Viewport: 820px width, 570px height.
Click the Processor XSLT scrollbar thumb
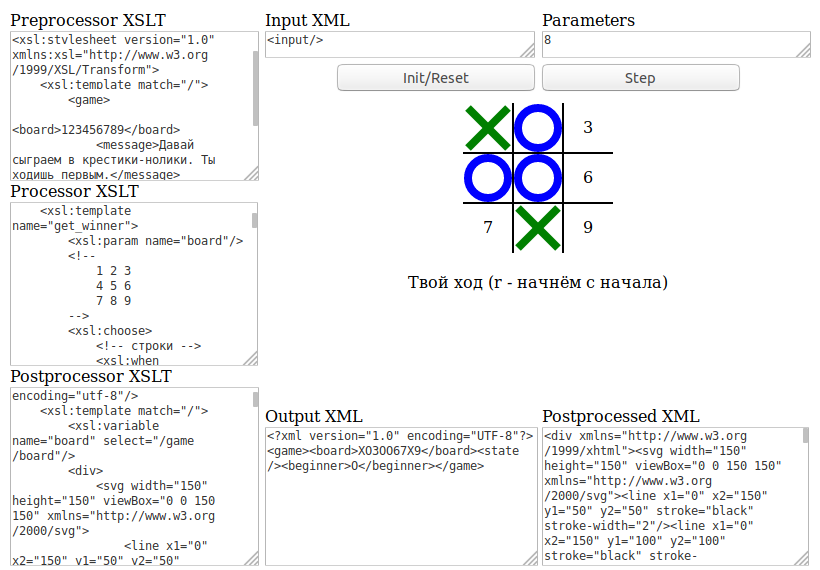(x=255, y=220)
